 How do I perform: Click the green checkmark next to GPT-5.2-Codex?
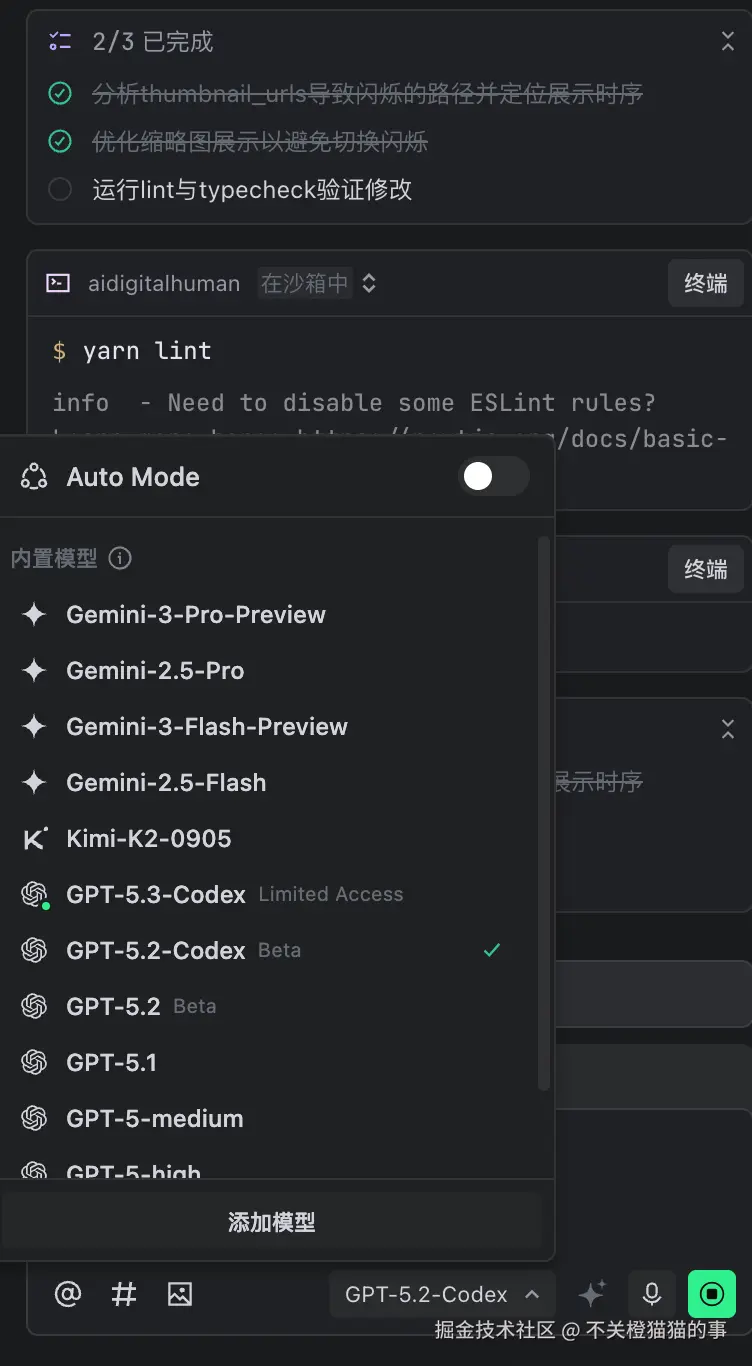tap(491, 950)
